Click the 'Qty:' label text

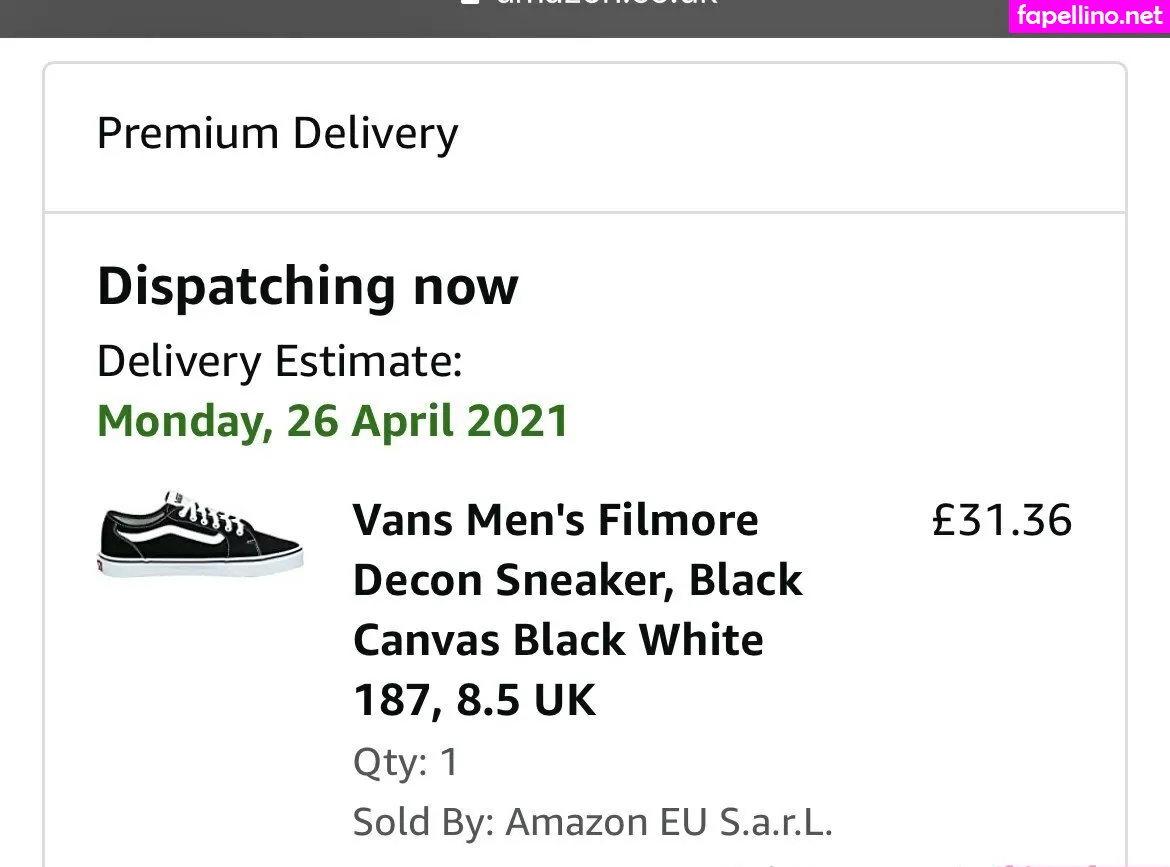389,763
